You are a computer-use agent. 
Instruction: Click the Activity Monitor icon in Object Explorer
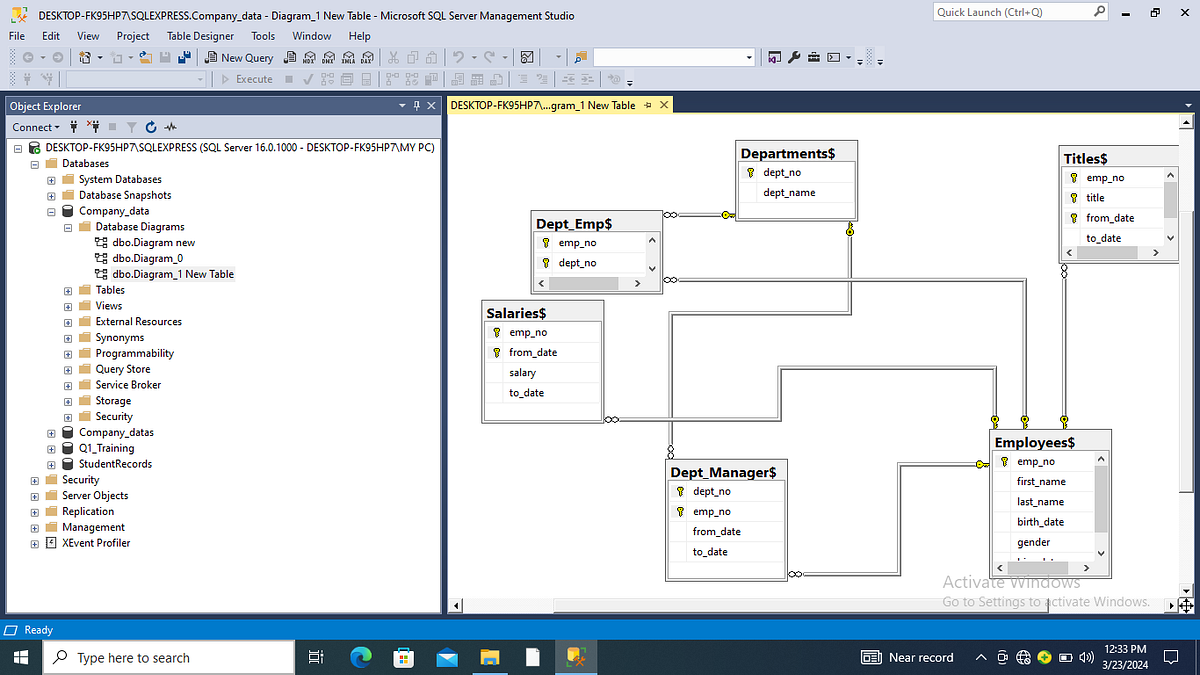[171, 127]
